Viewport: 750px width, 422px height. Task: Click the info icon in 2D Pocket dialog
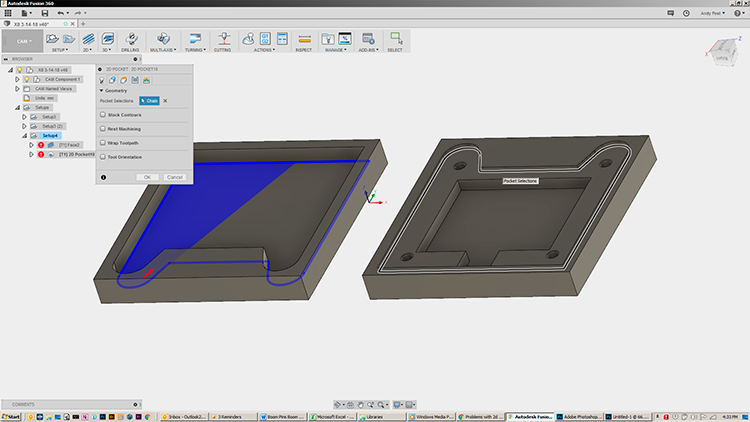point(103,178)
